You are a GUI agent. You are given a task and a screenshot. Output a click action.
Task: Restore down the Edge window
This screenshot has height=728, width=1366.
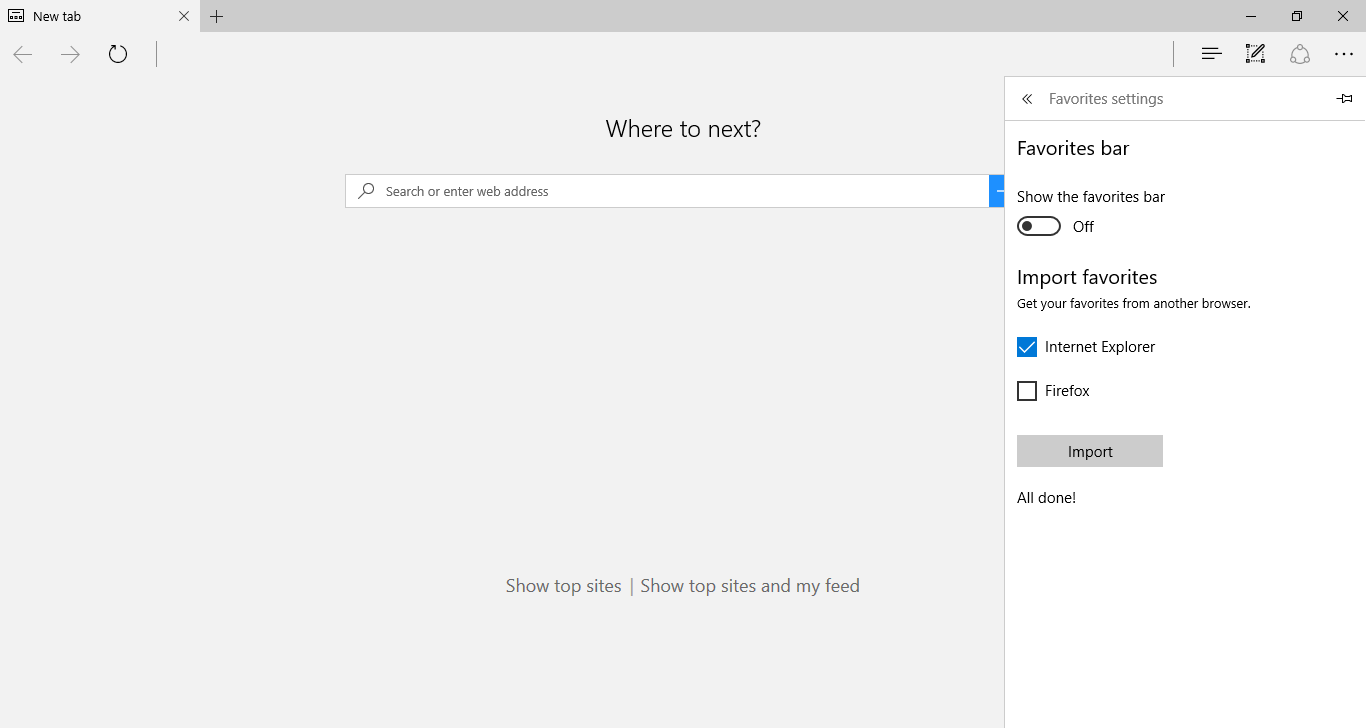[1297, 16]
